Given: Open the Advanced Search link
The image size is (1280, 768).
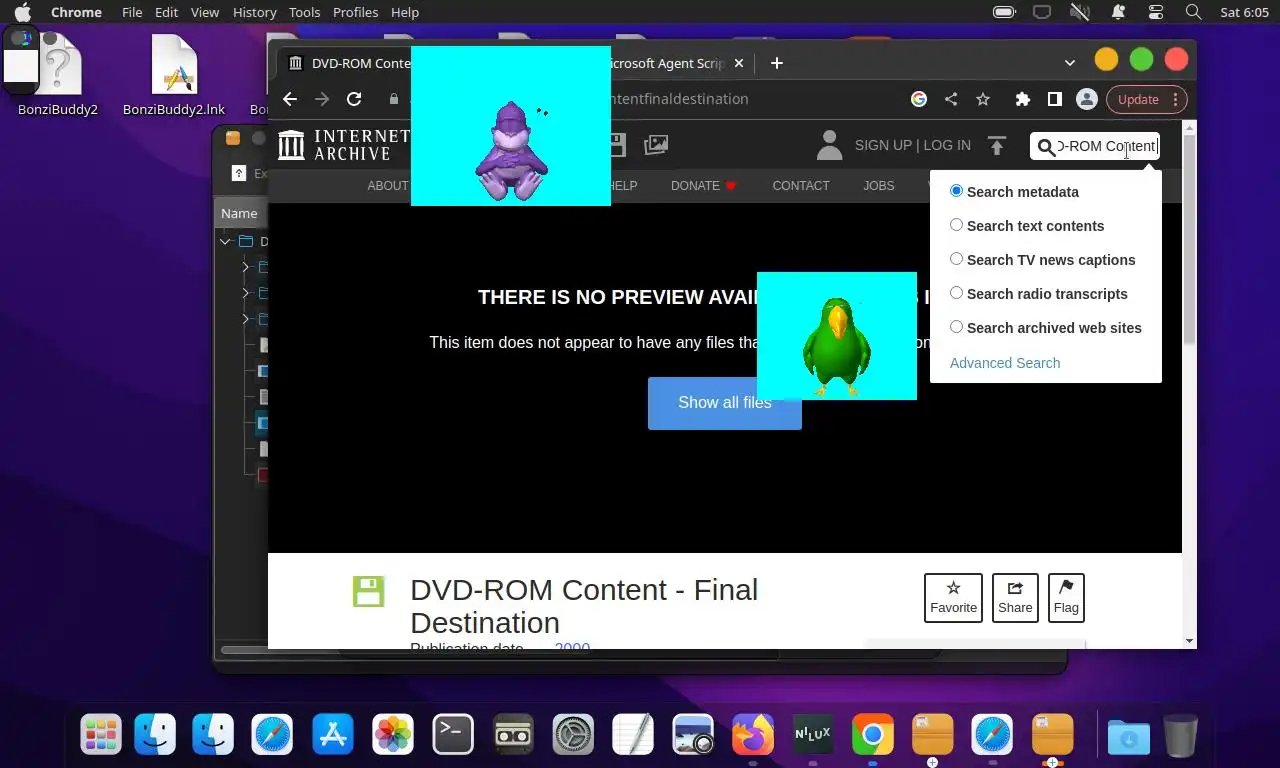Looking at the screenshot, I should coord(1005,363).
